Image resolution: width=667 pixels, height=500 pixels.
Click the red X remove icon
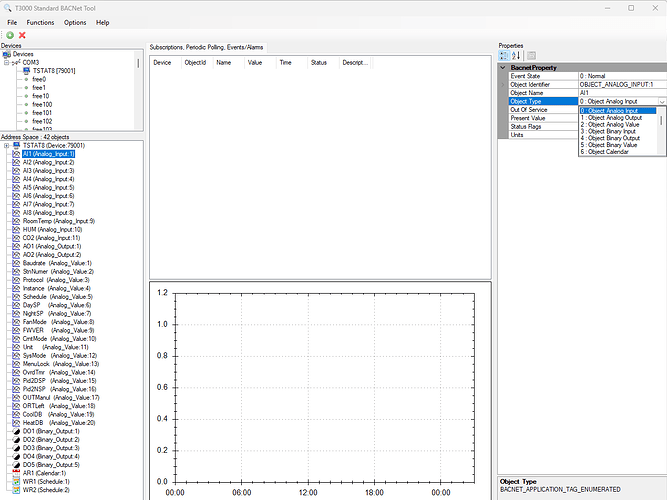point(22,35)
